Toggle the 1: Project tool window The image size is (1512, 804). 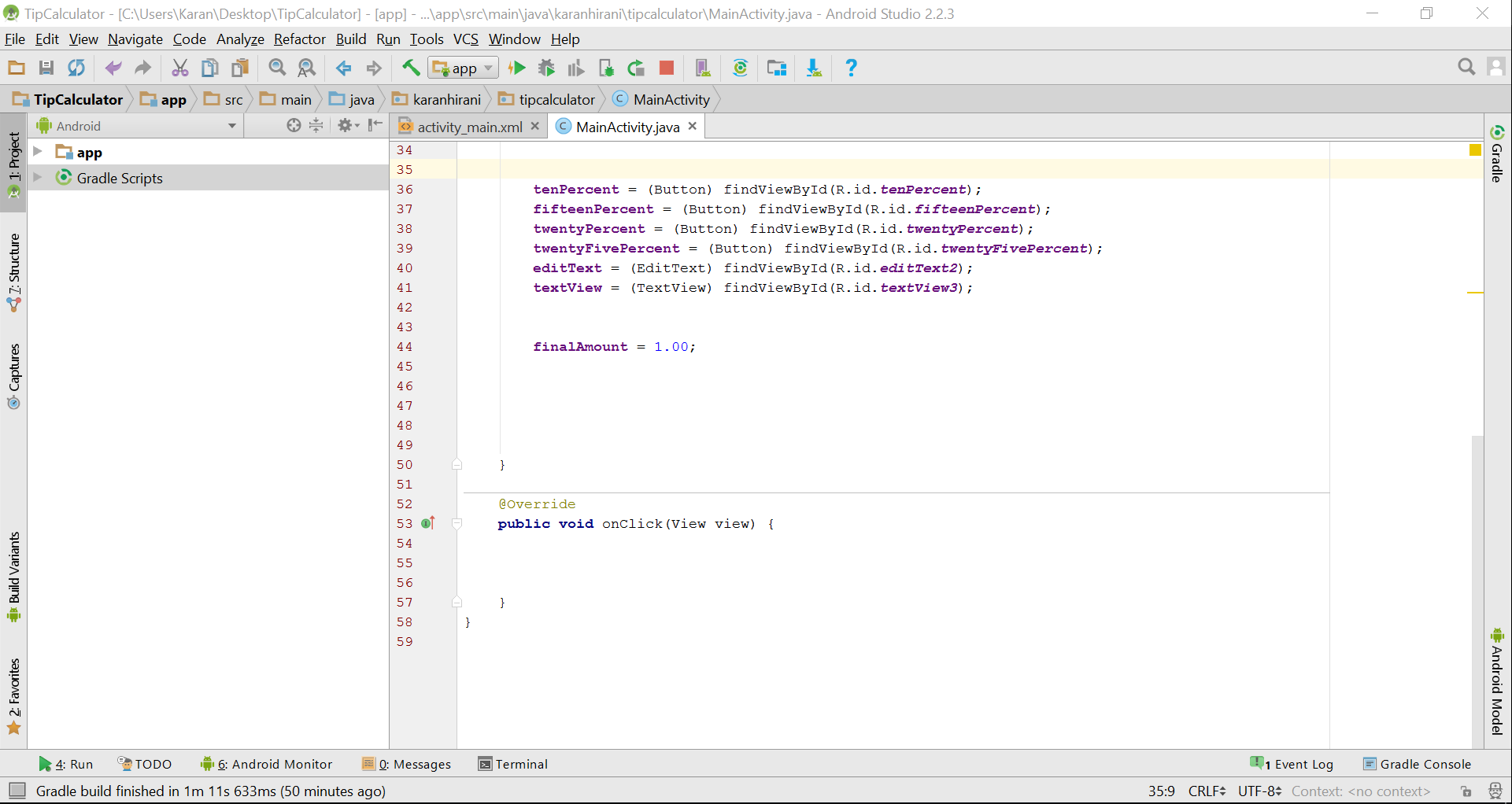tap(13, 163)
